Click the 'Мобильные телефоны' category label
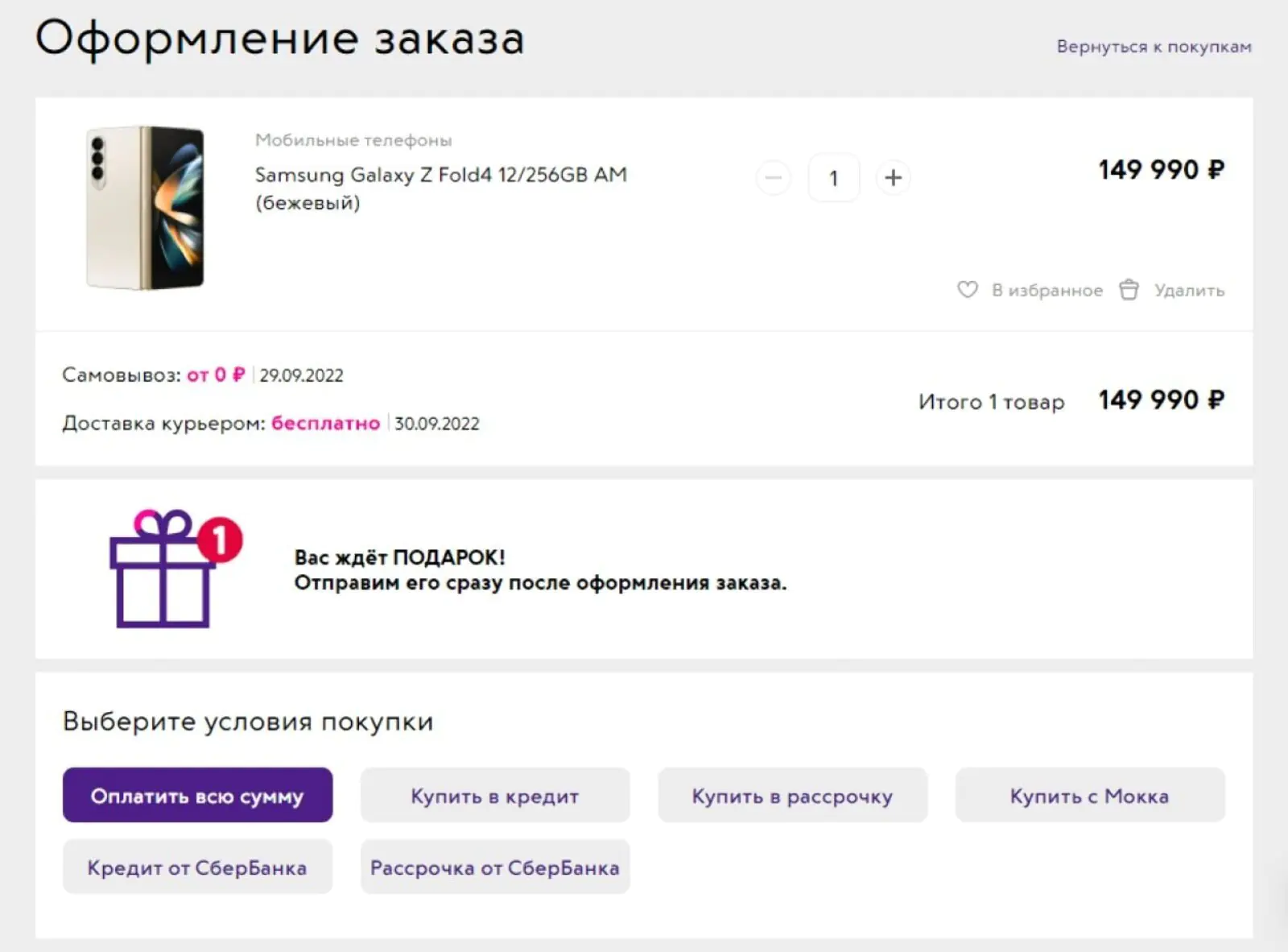 click(x=353, y=140)
